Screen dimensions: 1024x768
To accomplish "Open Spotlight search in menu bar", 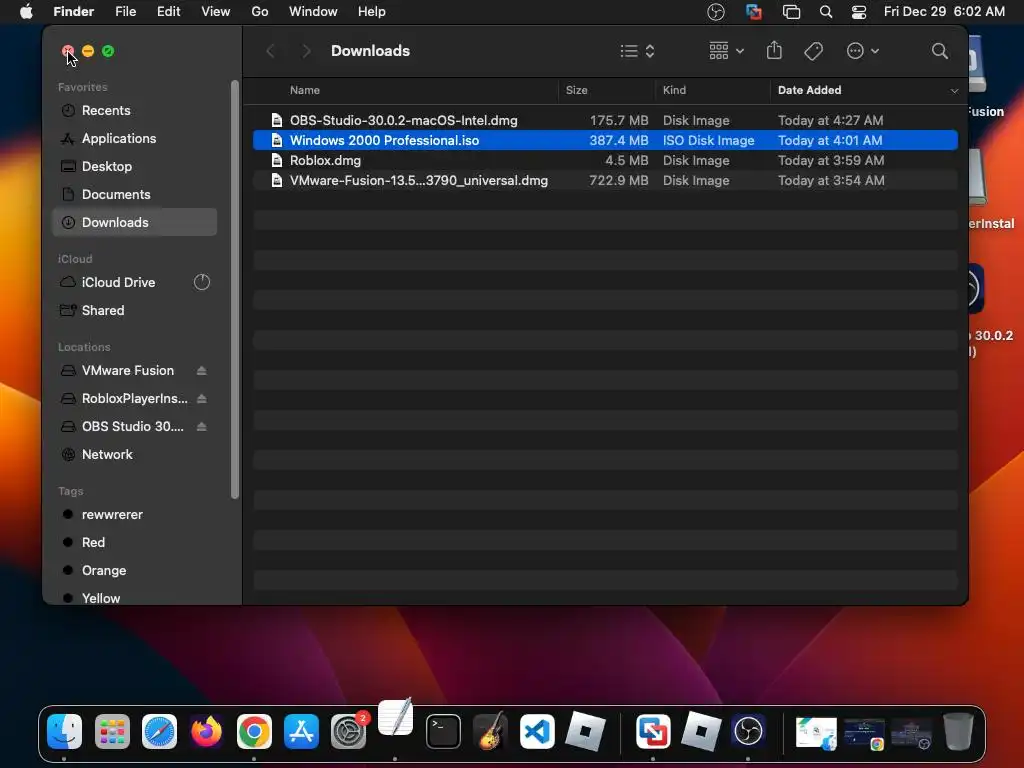I will coord(826,12).
